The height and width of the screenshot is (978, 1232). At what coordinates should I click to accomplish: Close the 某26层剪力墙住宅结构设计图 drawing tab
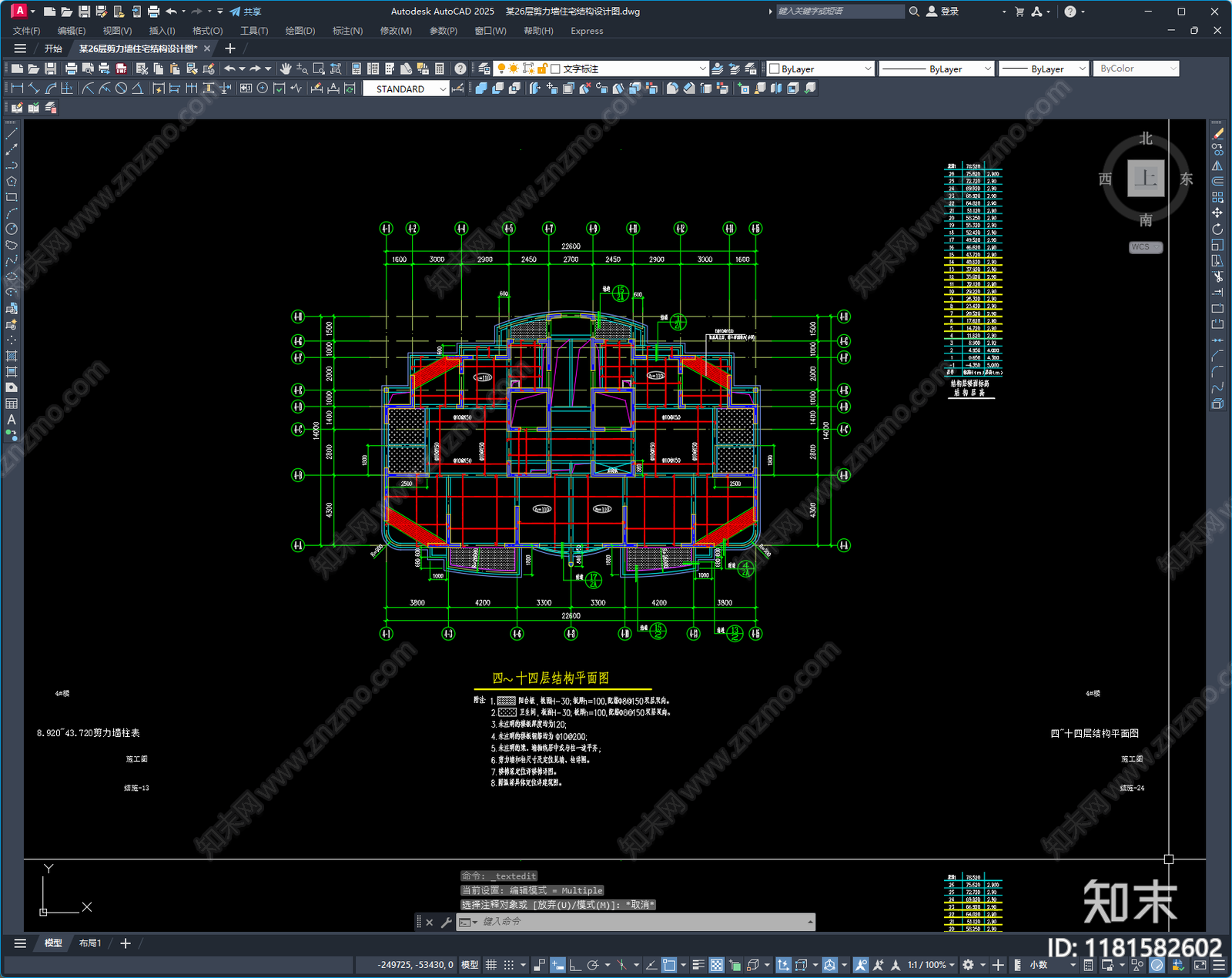[206, 49]
